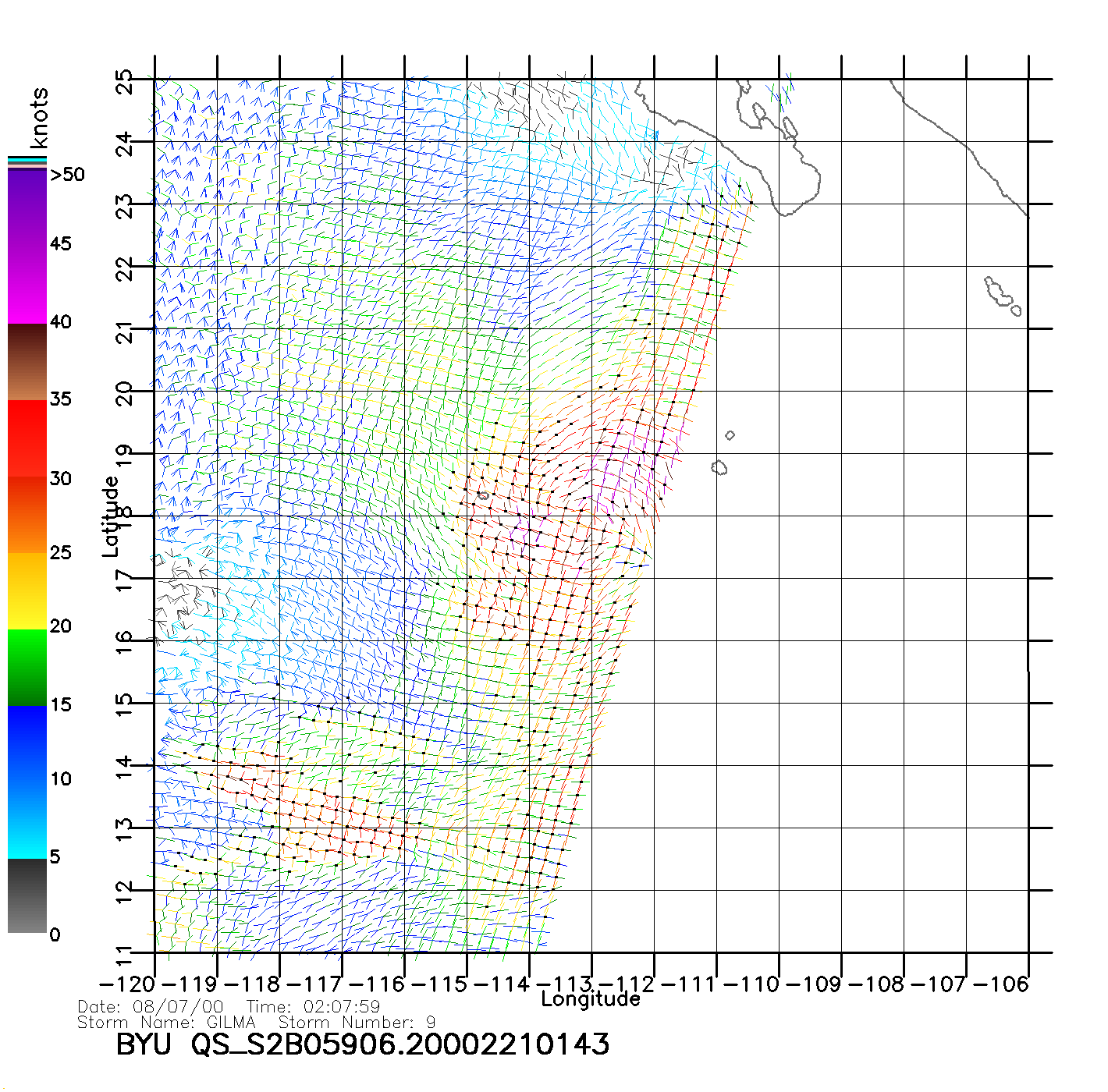Click the 25 latitude tick label
Image resolution: width=1108 pixels, height=1092 pixels.
pyautogui.click(x=125, y=81)
